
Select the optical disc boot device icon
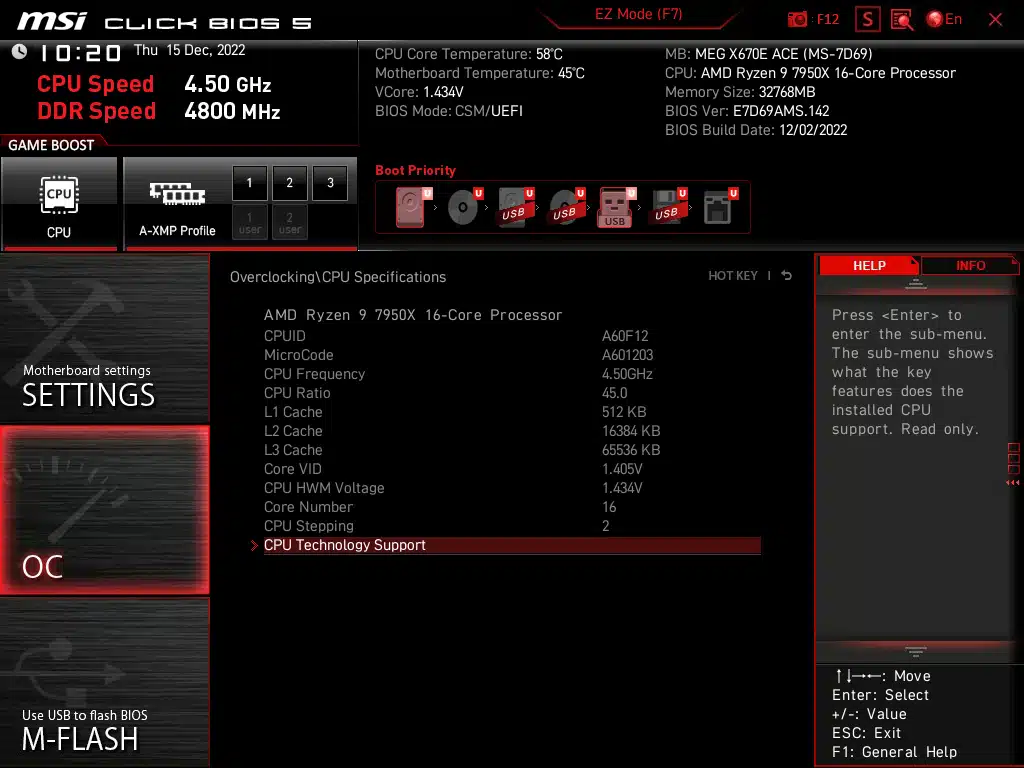coord(465,207)
